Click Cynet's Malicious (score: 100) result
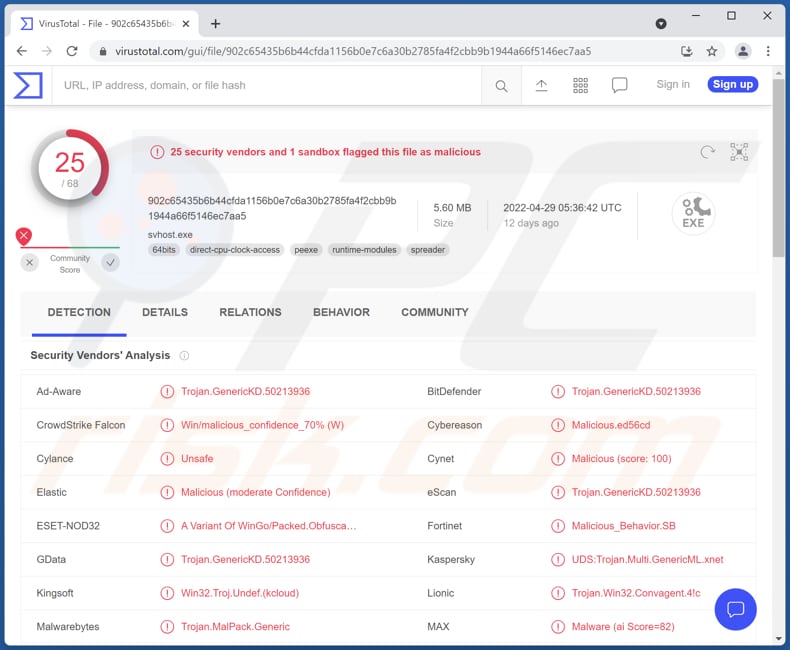 tap(621, 459)
